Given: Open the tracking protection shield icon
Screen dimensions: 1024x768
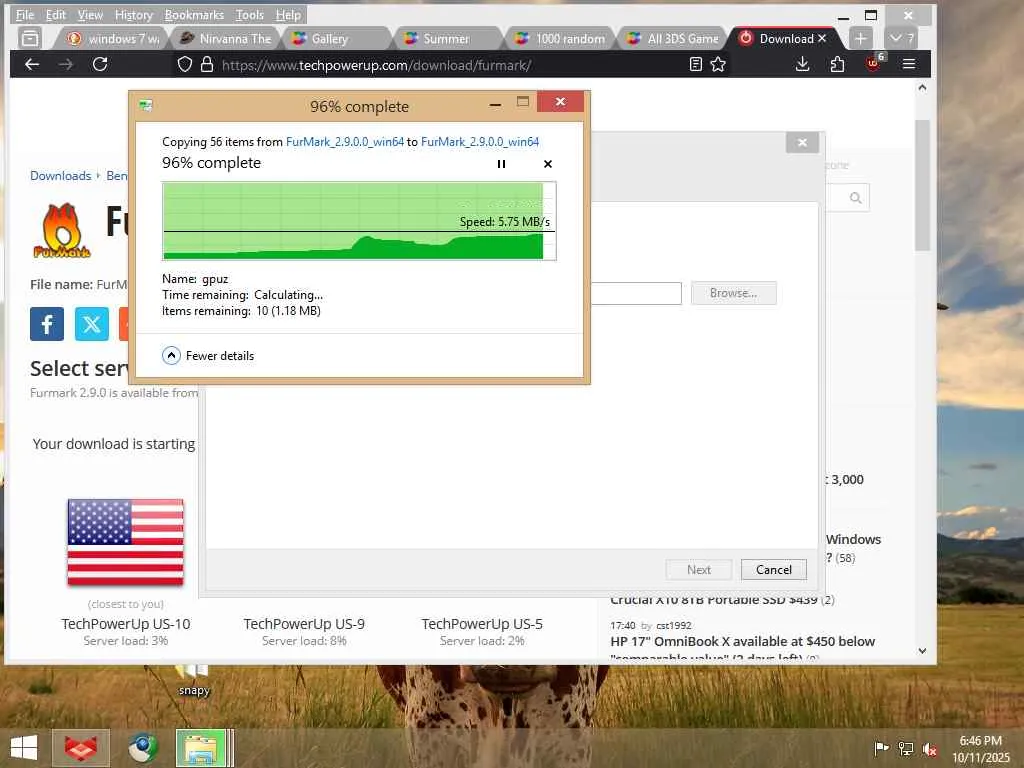Looking at the screenshot, I should 185,64.
